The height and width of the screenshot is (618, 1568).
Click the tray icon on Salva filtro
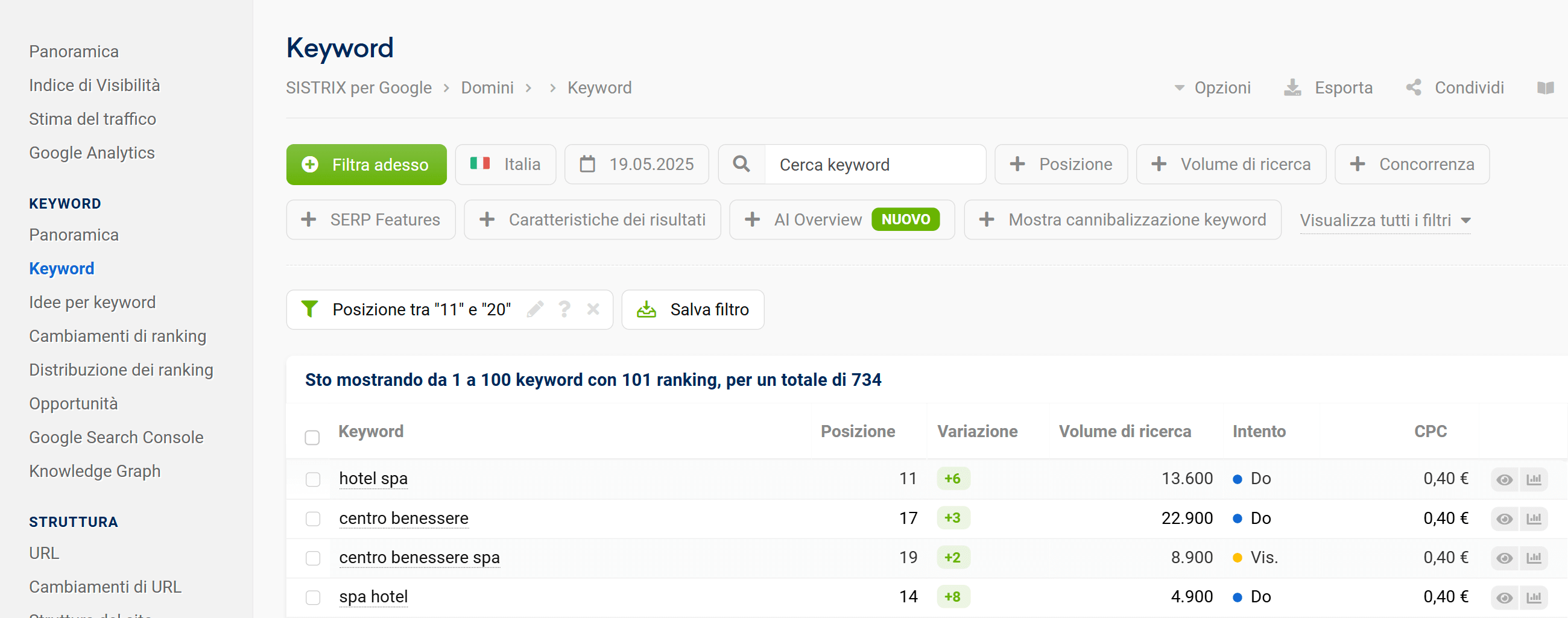tap(646, 310)
